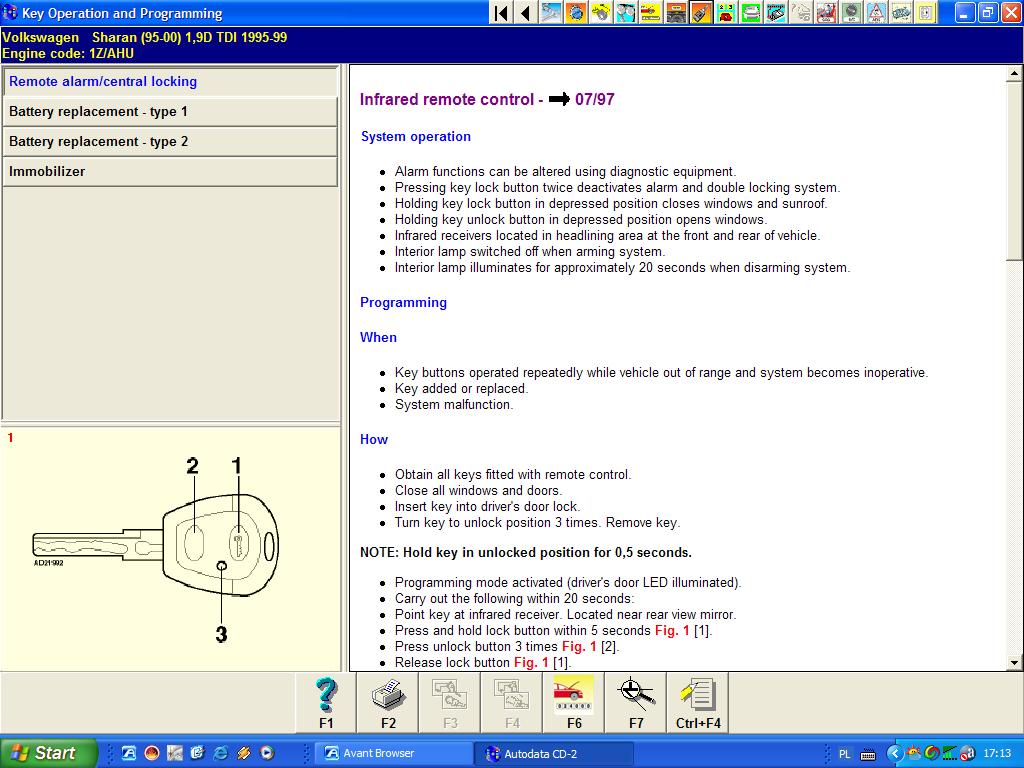Click the PL language indicator in tray
Image resolution: width=1024 pixels, height=768 pixels.
tap(844, 754)
